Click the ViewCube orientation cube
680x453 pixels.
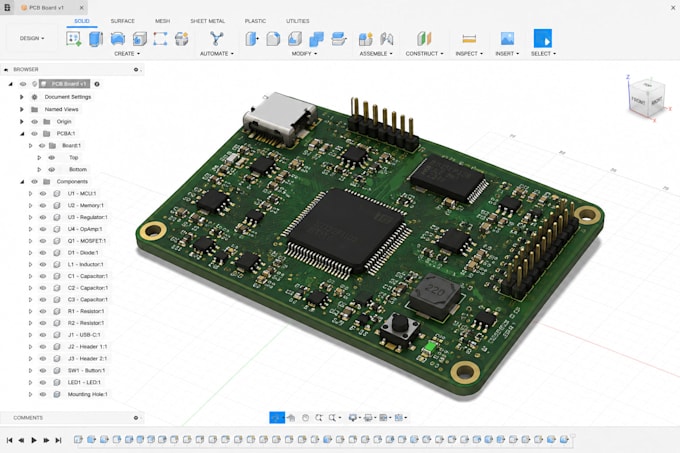[x=647, y=98]
